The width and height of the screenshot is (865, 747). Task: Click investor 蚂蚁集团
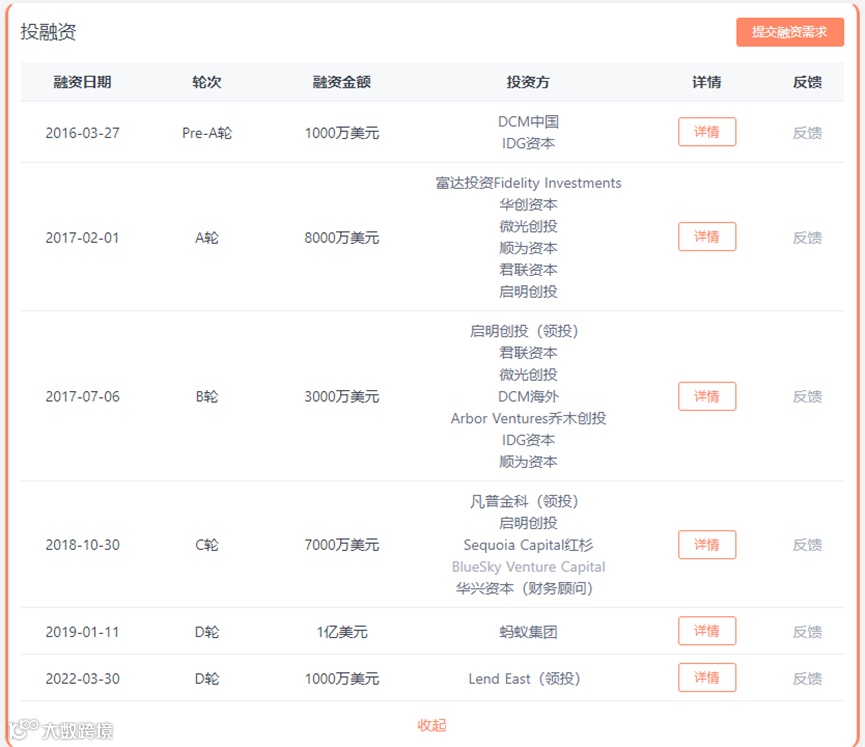pyautogui.click(x=528, y=632)
